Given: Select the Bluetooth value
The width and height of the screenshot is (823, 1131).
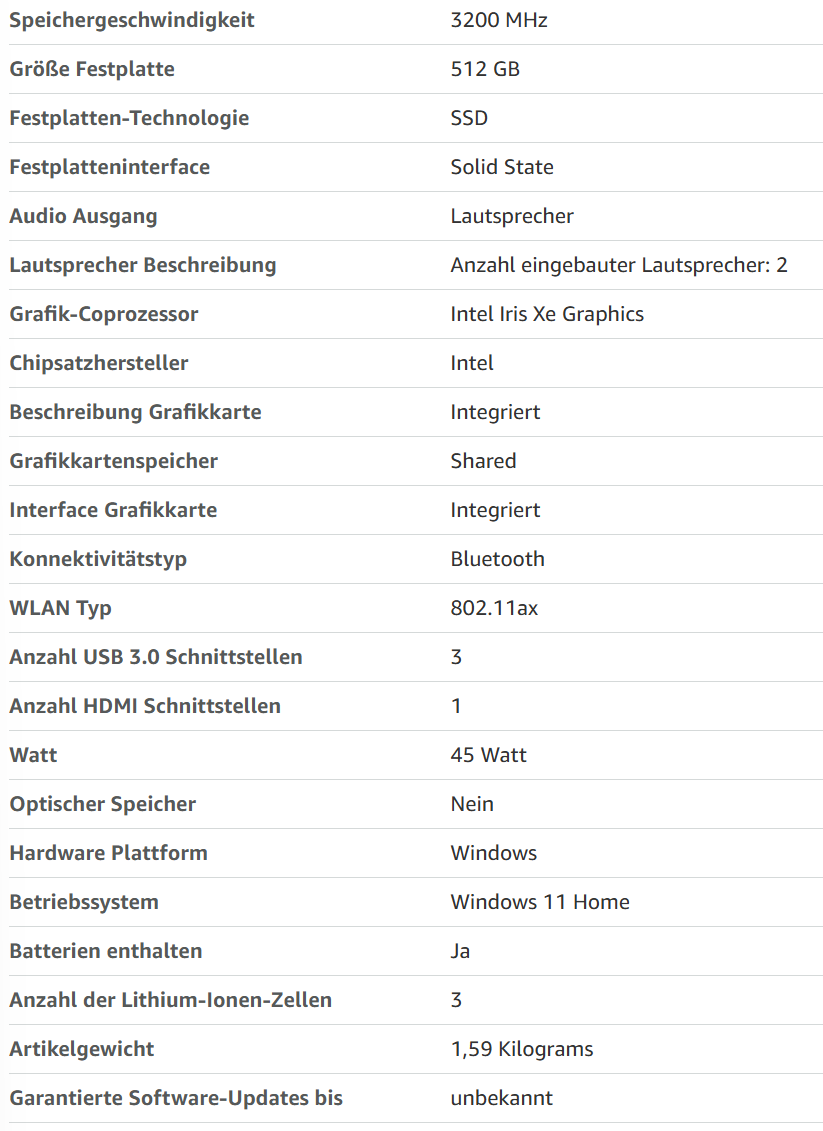Looking at the screenshot, I should (x=497, y=559).
